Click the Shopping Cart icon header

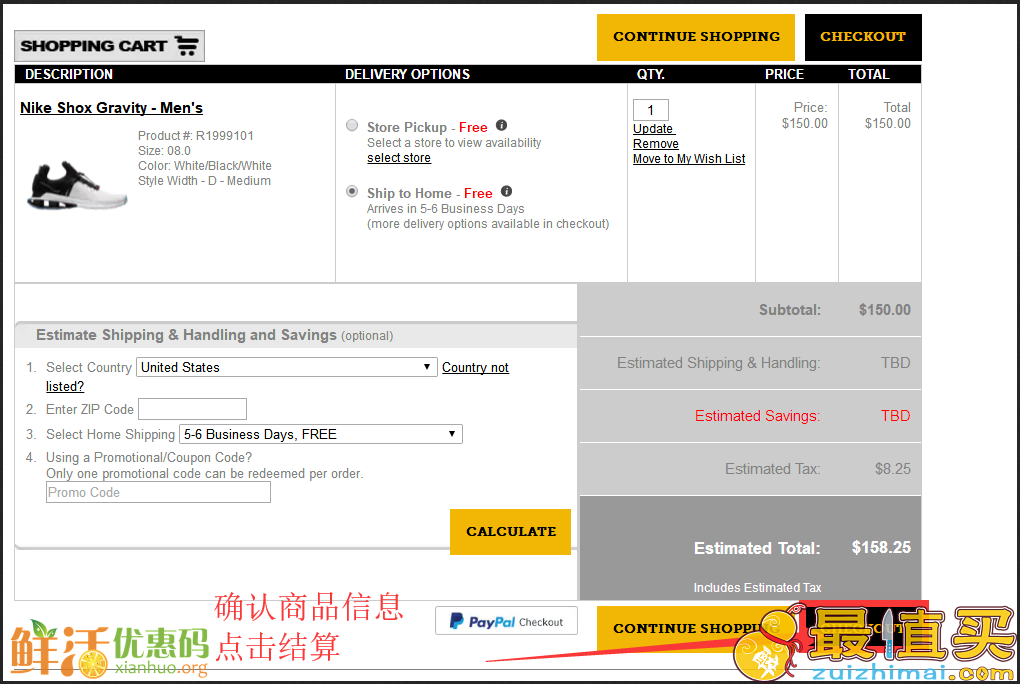pos(109,46)
